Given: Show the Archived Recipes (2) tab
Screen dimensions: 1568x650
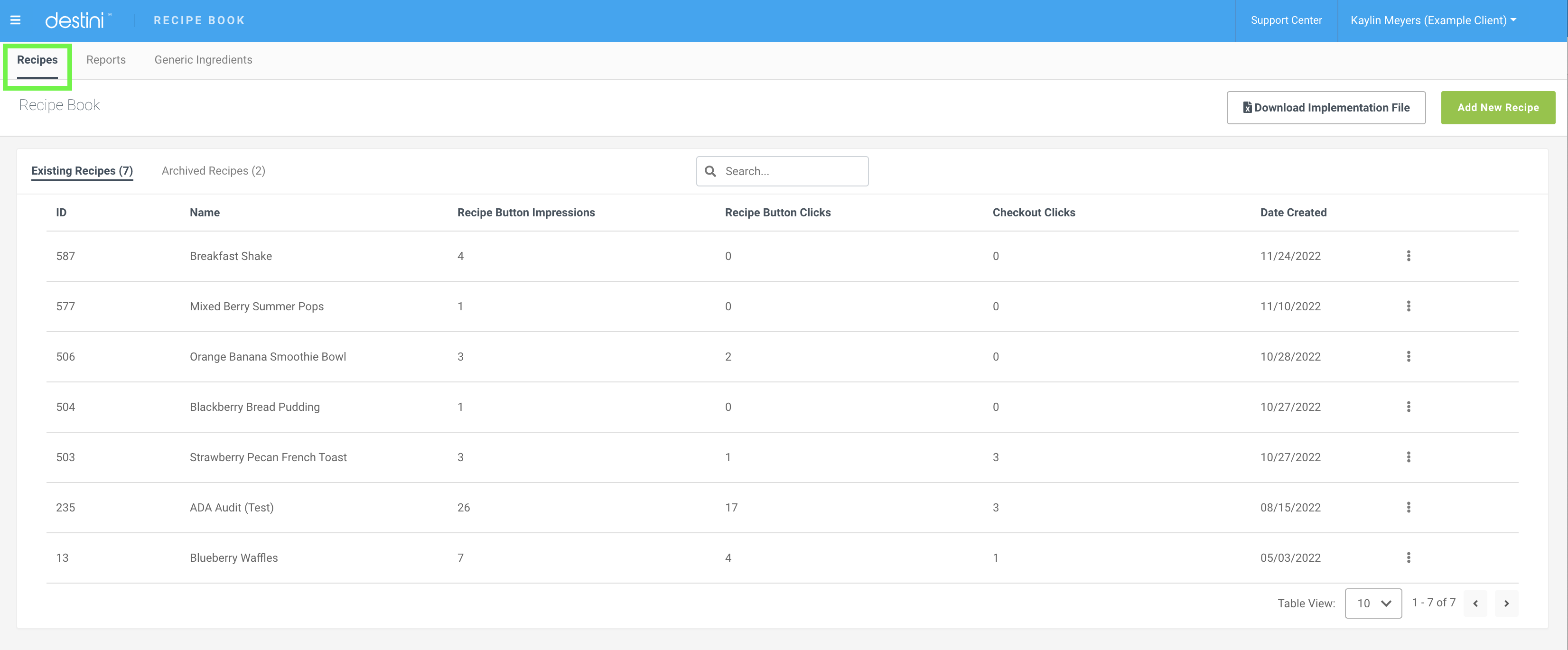Looking at the screenshot, I should (213, 171).
